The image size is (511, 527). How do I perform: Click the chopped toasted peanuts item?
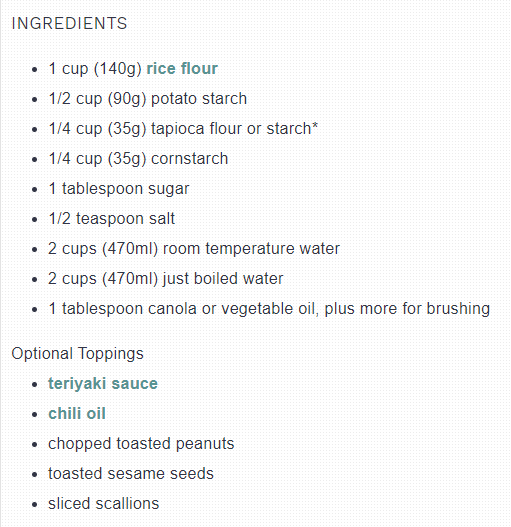tap(141, 444)
